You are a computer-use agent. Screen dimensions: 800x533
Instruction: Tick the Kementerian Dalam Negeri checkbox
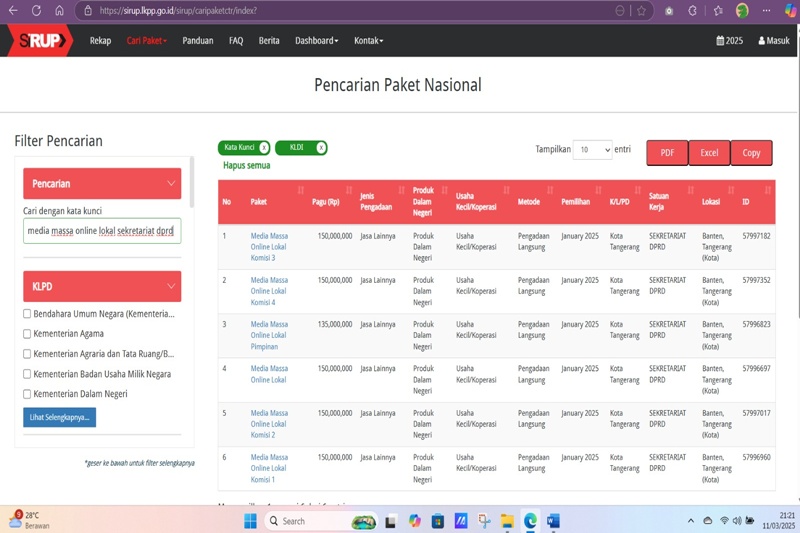(28, 394)
